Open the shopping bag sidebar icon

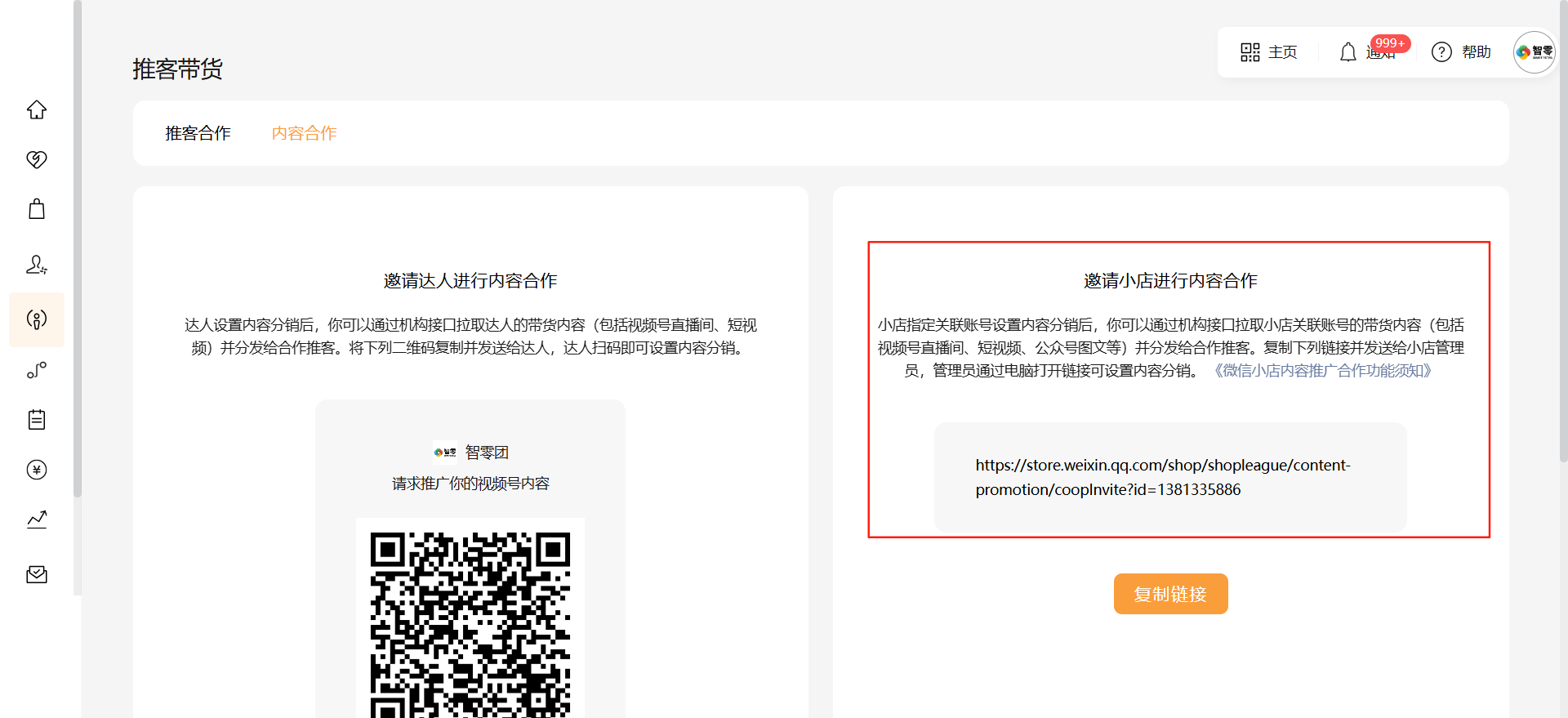tap(37, 209)
